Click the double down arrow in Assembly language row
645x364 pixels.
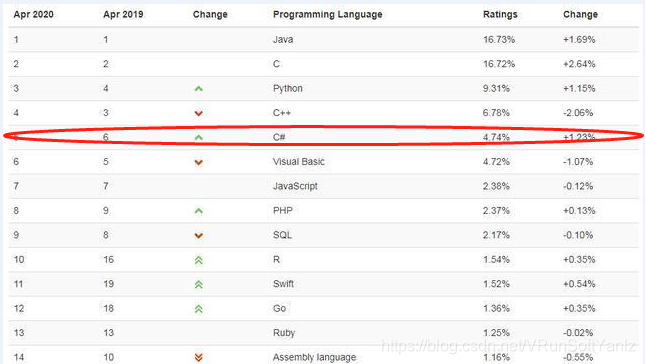pos(199,357)
